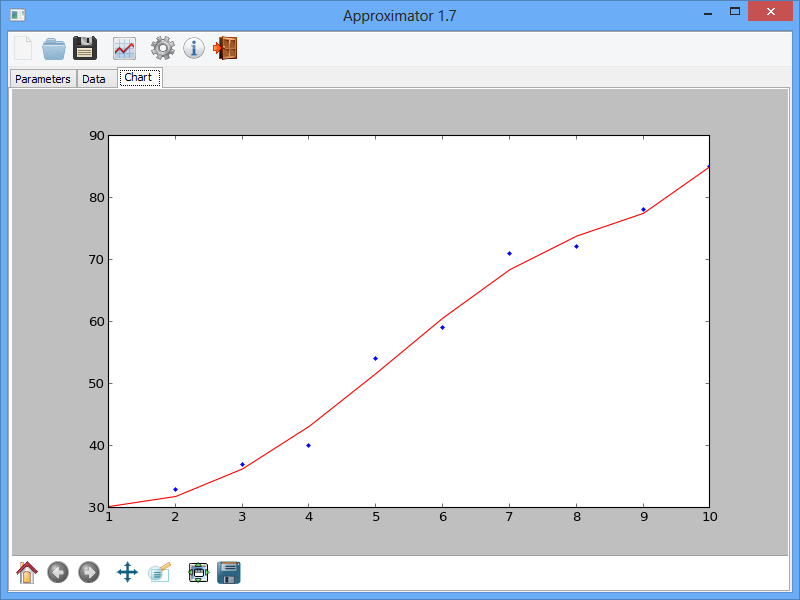The height and width of the screenshot is (600, 800).
Task: Go back to the previous chart view
Action: 58,572
